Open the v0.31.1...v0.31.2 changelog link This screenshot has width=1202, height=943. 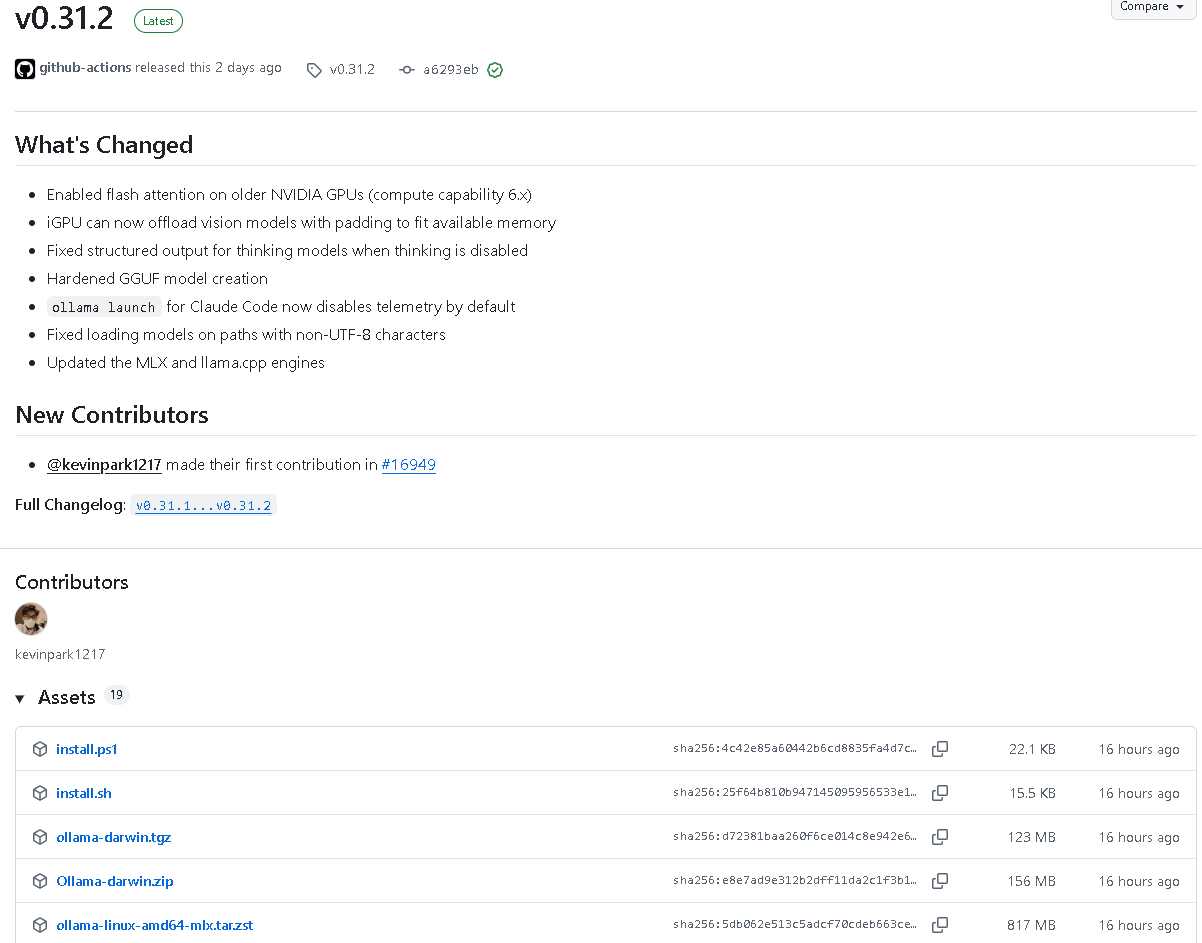pos(204,506)
